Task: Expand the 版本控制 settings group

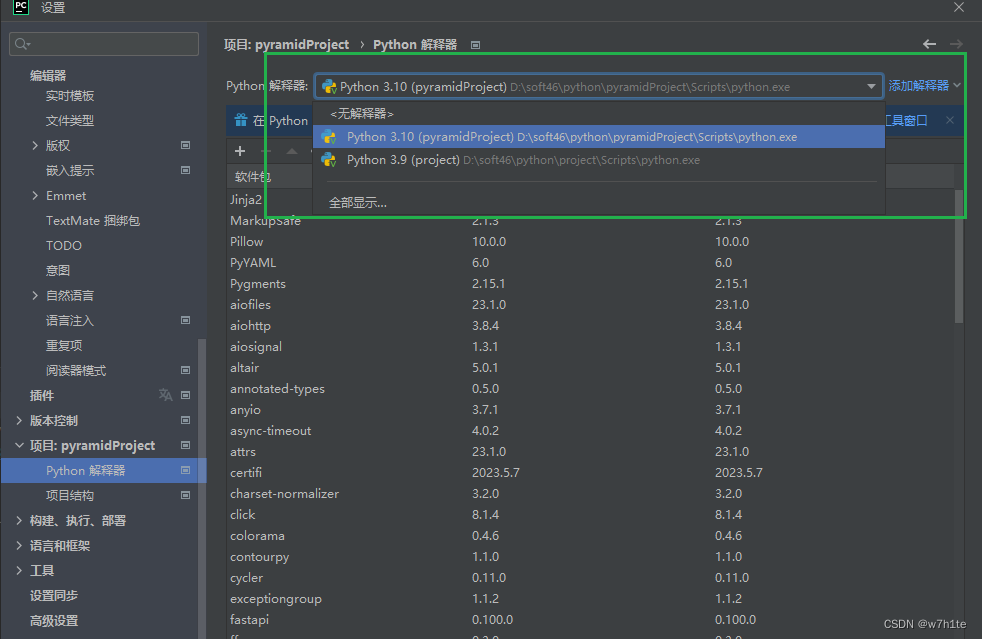Action: click(x=19, y=420)
